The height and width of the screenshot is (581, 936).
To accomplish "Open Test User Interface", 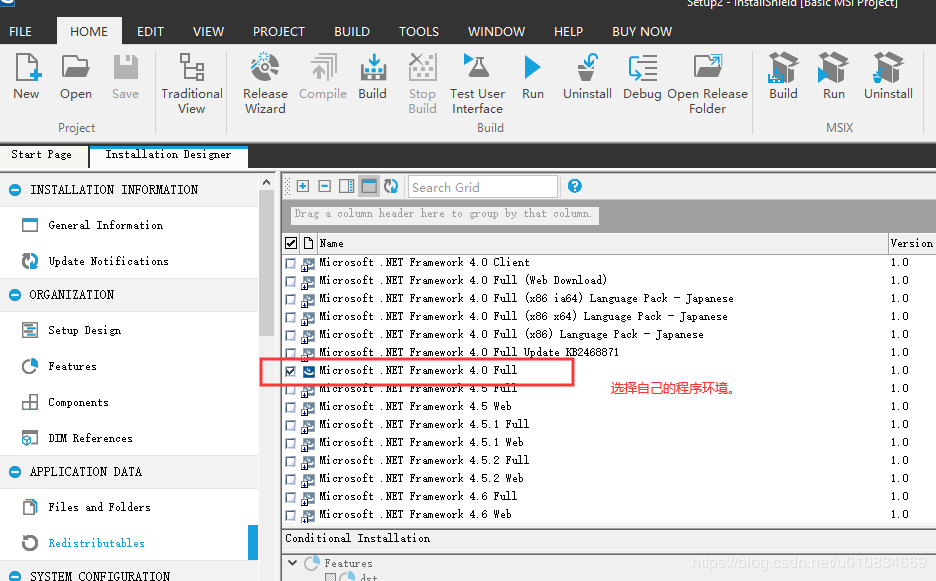I will tap(477, 84).
